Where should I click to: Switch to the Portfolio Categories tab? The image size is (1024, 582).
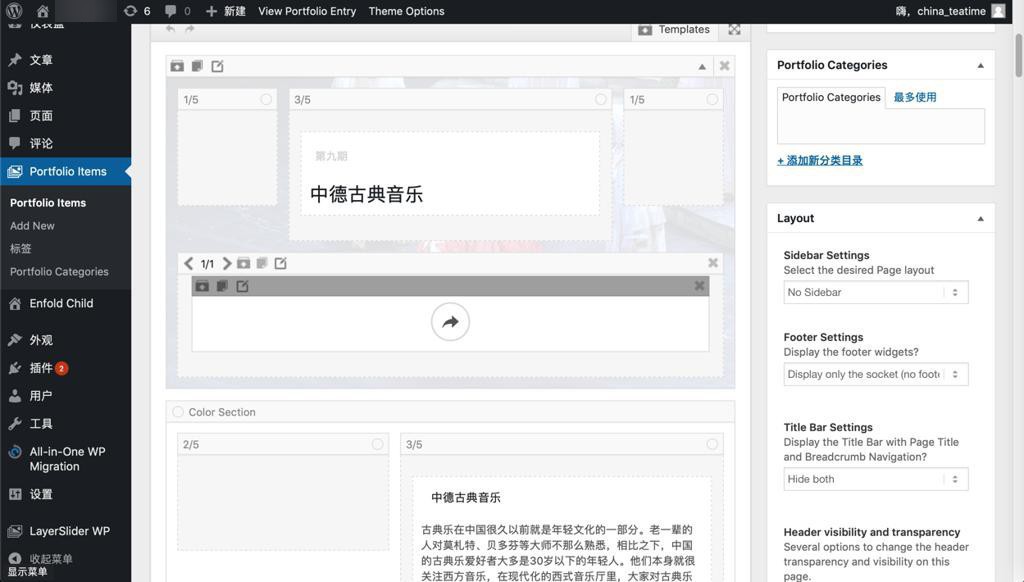point(831,97)
